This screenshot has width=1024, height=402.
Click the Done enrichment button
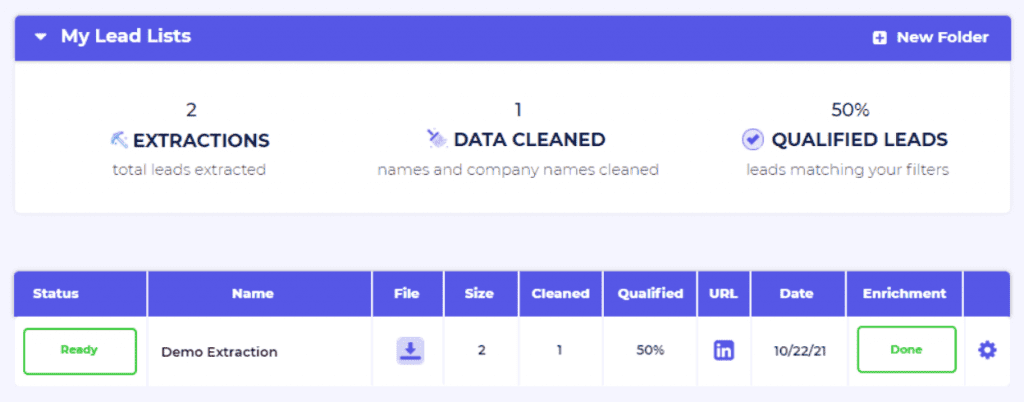(x=906, y=350)
